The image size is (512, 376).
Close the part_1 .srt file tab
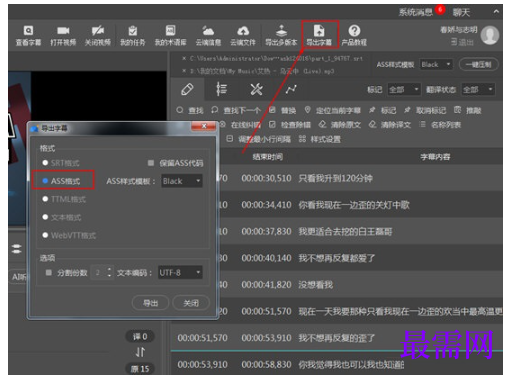[184, 58]
